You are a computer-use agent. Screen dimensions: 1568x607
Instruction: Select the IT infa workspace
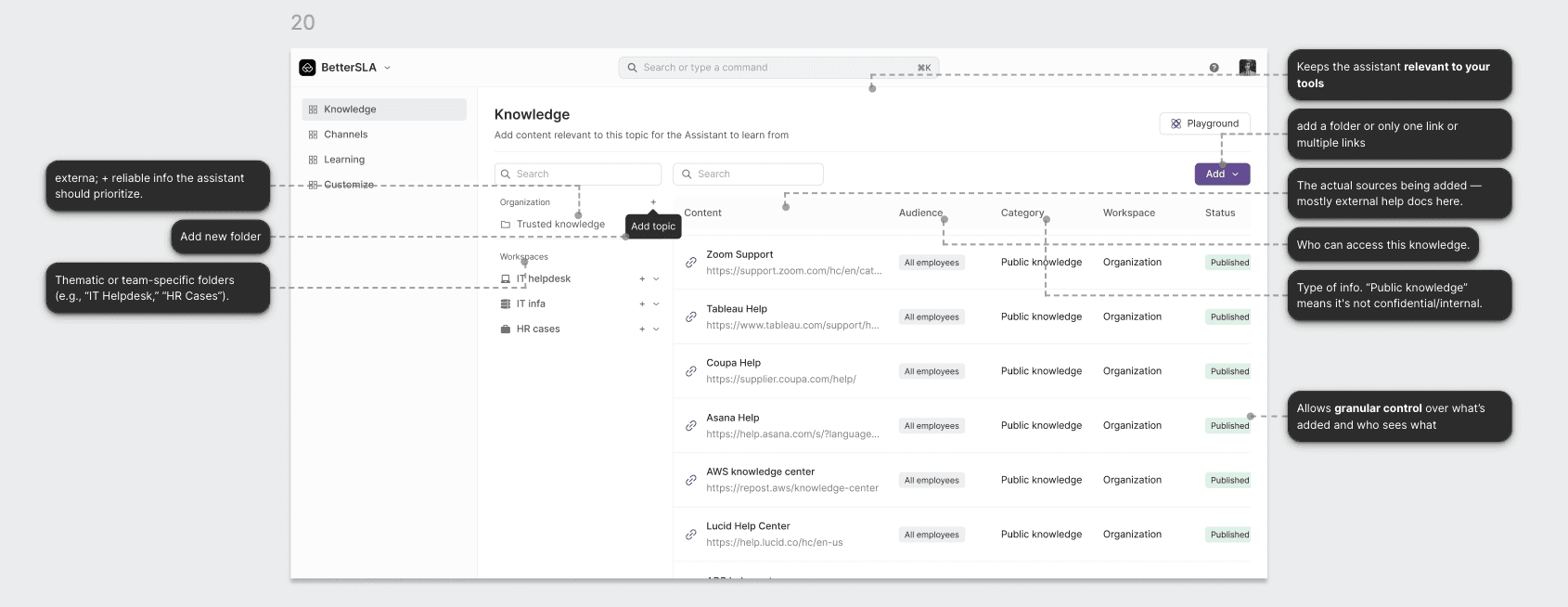tap(531, 303)
